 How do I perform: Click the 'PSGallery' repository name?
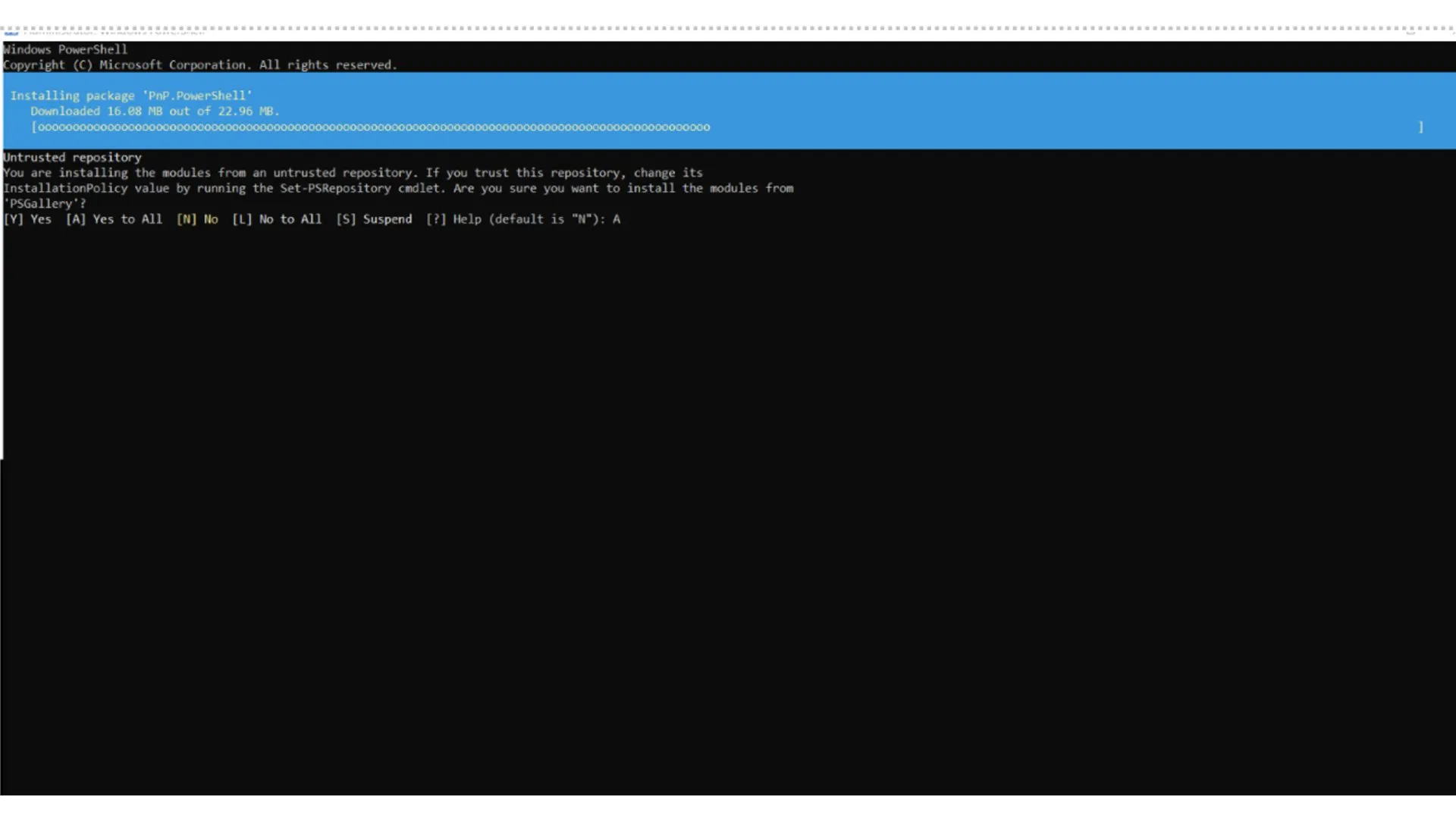[41, 204]
